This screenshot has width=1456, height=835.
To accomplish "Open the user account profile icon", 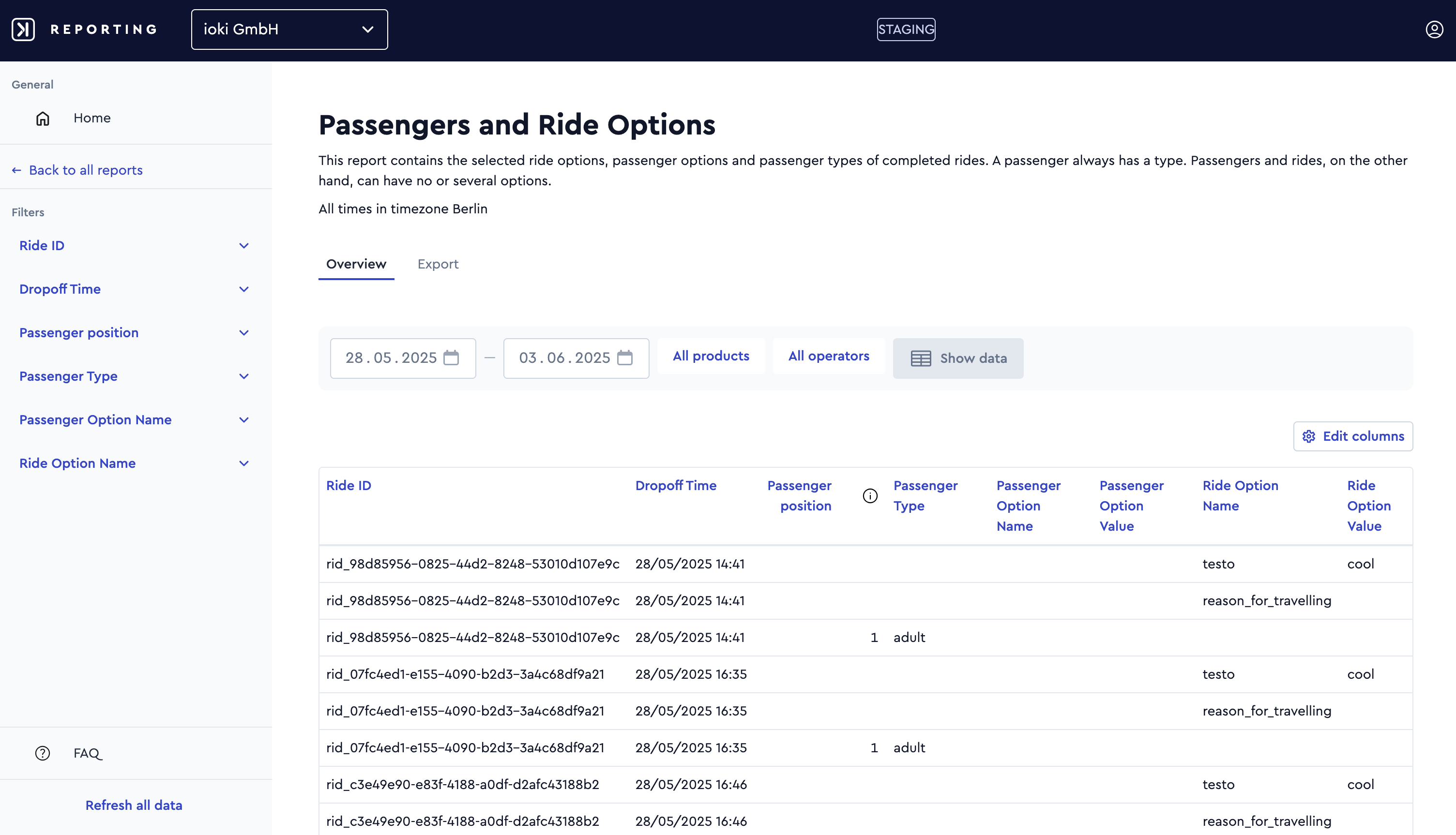I will pyautogui.click(x=1434, y=29).
